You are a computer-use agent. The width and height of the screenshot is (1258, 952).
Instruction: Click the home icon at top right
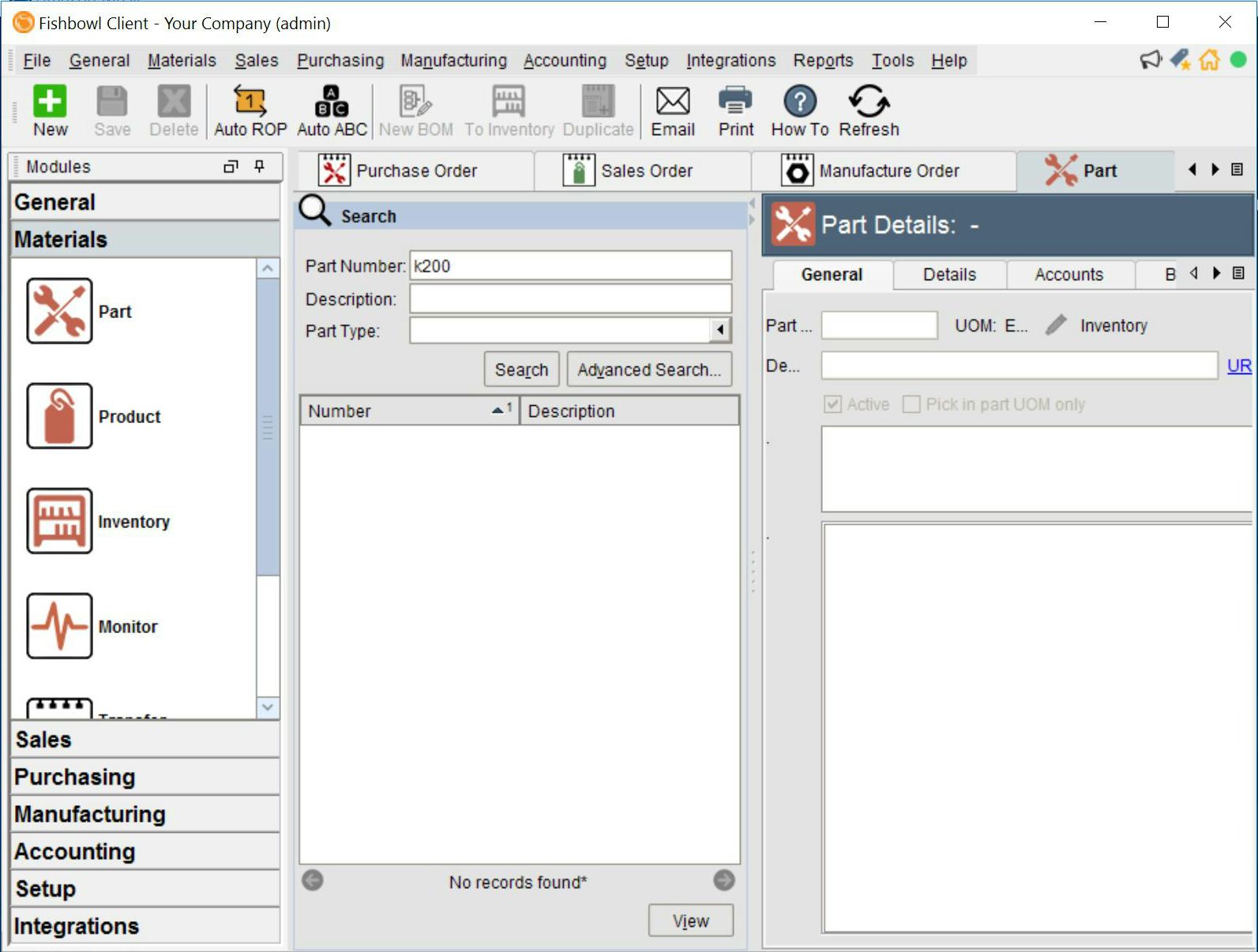(x=1209, y=60)
